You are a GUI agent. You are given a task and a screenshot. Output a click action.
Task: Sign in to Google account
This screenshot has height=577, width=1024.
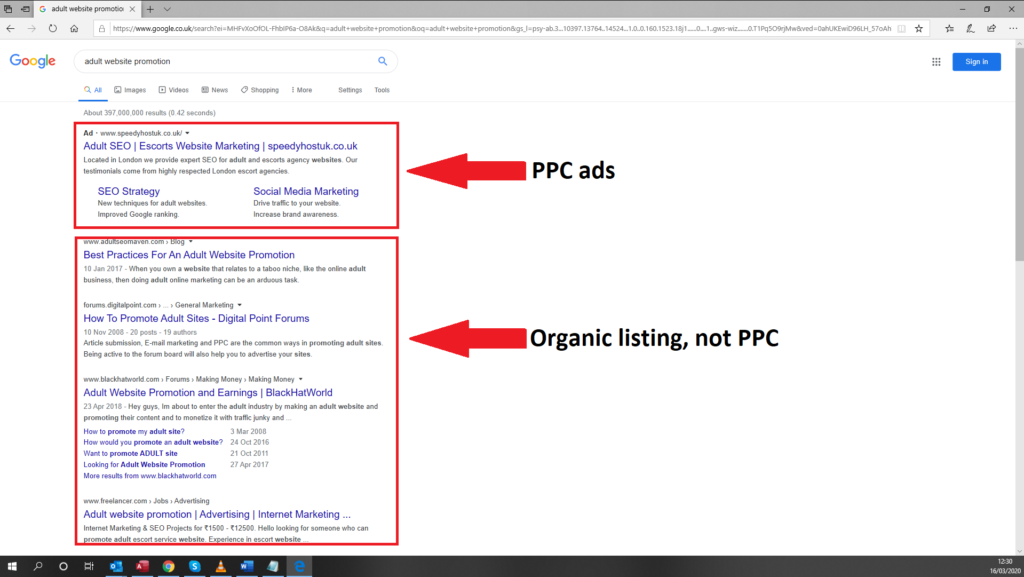[x=976, y=61]
